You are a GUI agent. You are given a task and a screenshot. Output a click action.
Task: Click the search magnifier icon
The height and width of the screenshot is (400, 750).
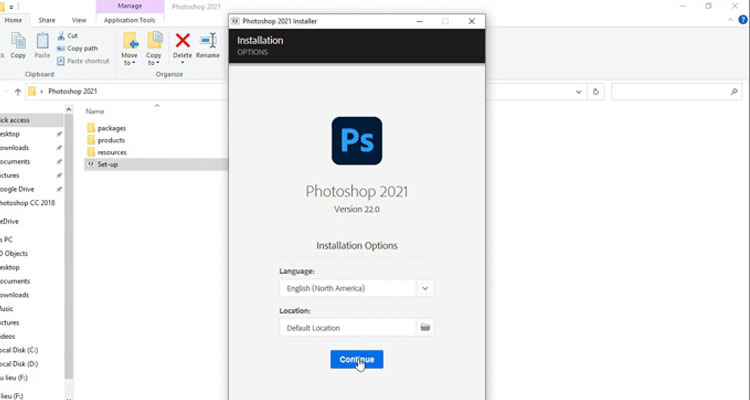[734, 91]
